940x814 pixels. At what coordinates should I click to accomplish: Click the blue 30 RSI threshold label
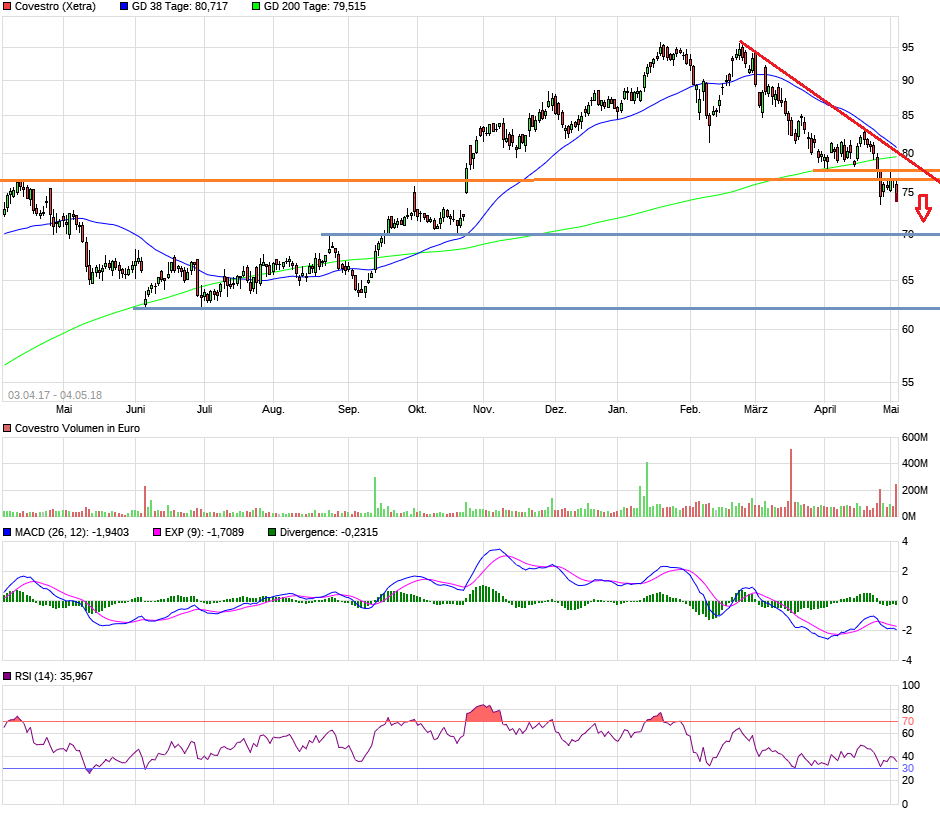pos(908,768)
